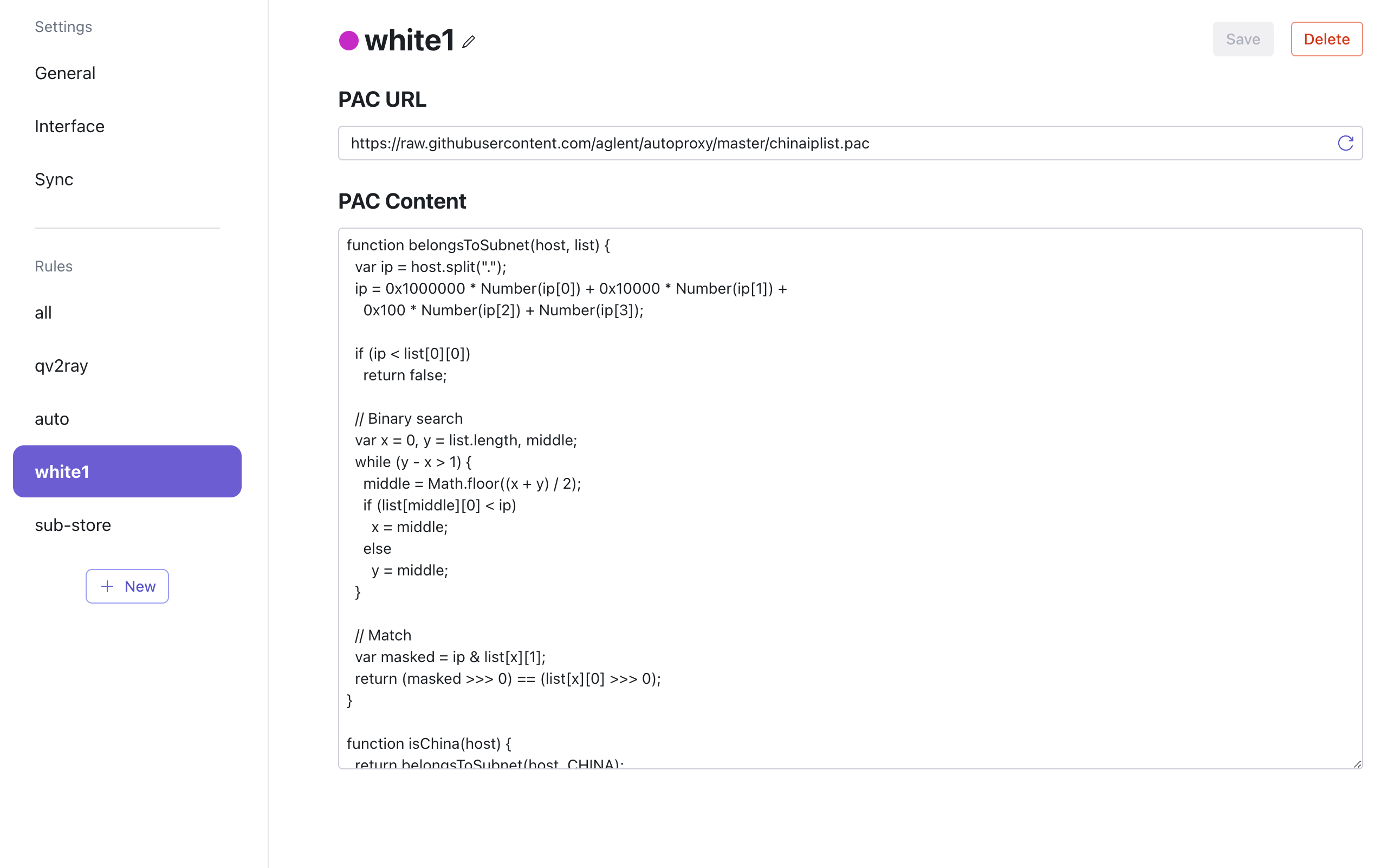Image resolution: width=1387 pixels, height=868 pixels.
Task: Select the qv2ray rule
Action: click(61, 366)
